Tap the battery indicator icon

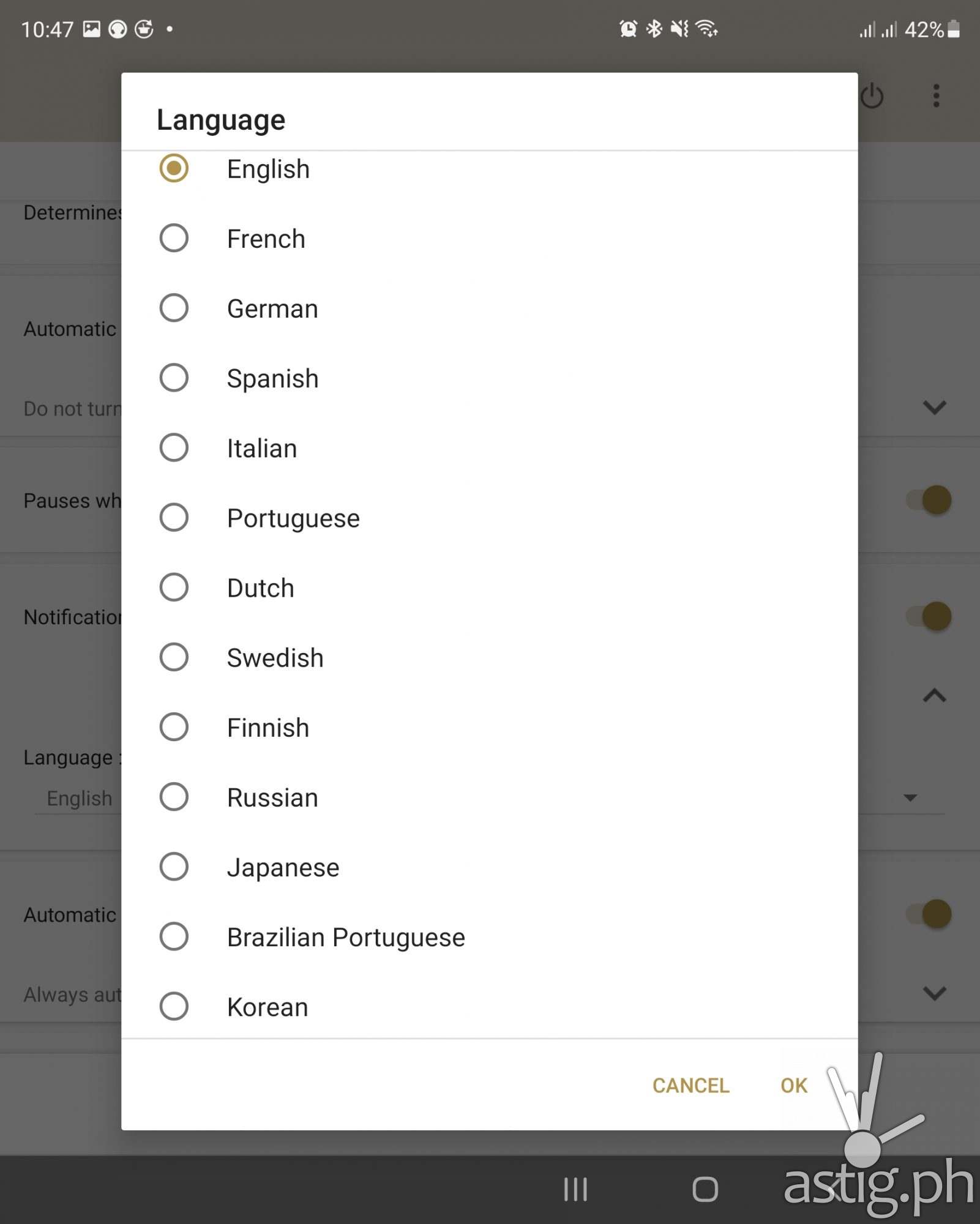point(954,29)
